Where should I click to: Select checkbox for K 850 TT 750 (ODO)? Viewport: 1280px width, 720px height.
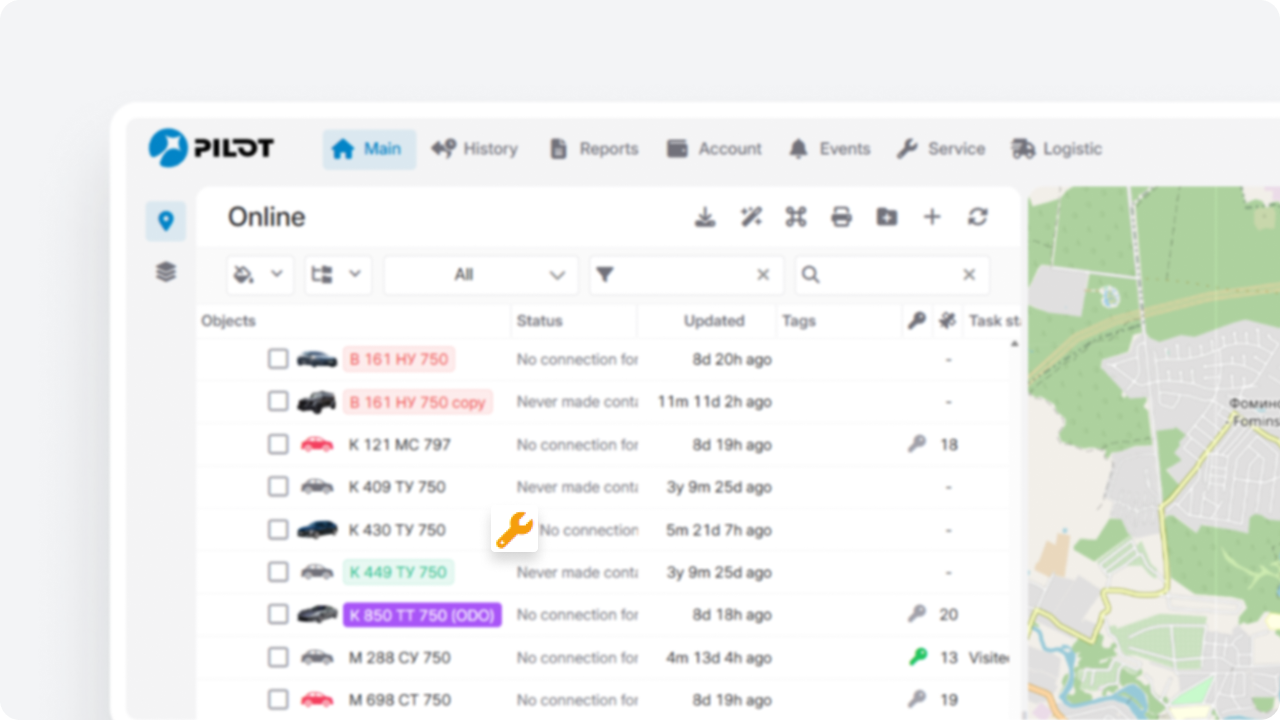(x=278, y=614)
